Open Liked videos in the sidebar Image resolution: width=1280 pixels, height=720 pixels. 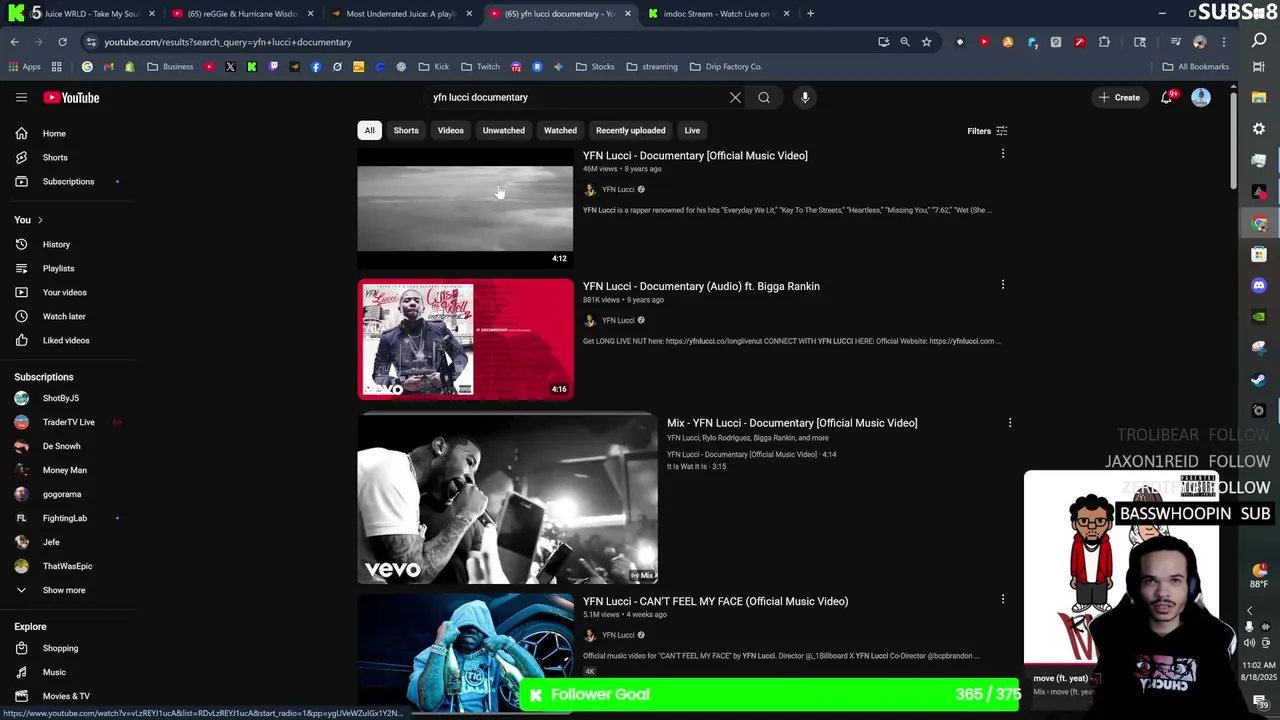66,340
